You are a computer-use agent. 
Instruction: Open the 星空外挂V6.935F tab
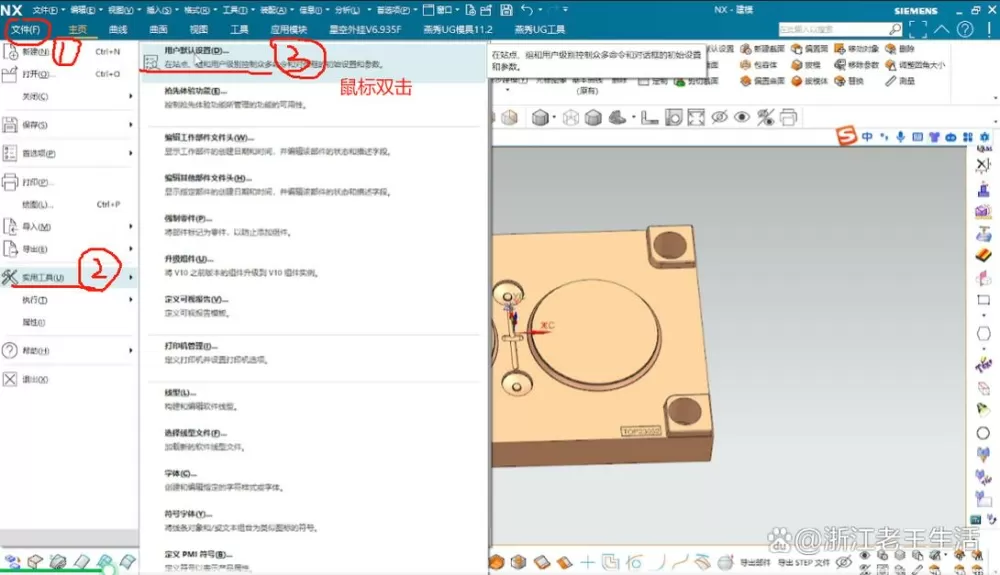point(365,29)
